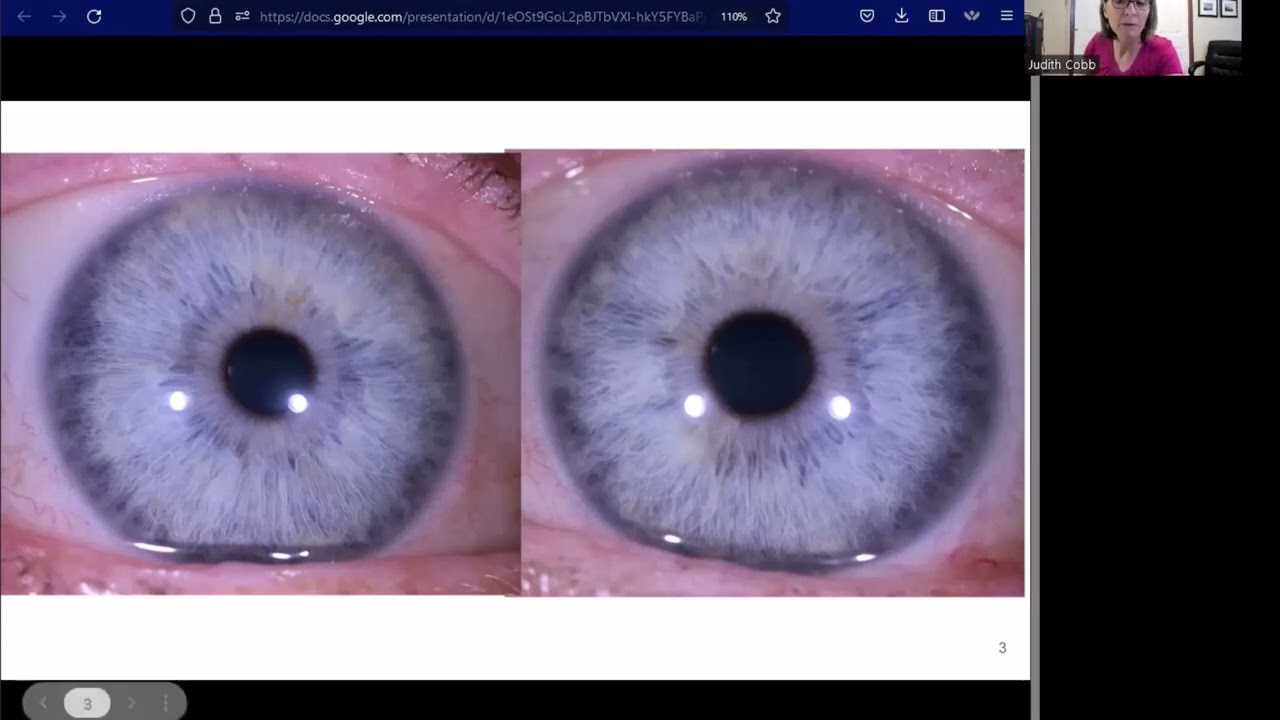This screenshot has height=720, width=1280.
Task: Click the left iris photograph
Action: [x=260, y=374]
